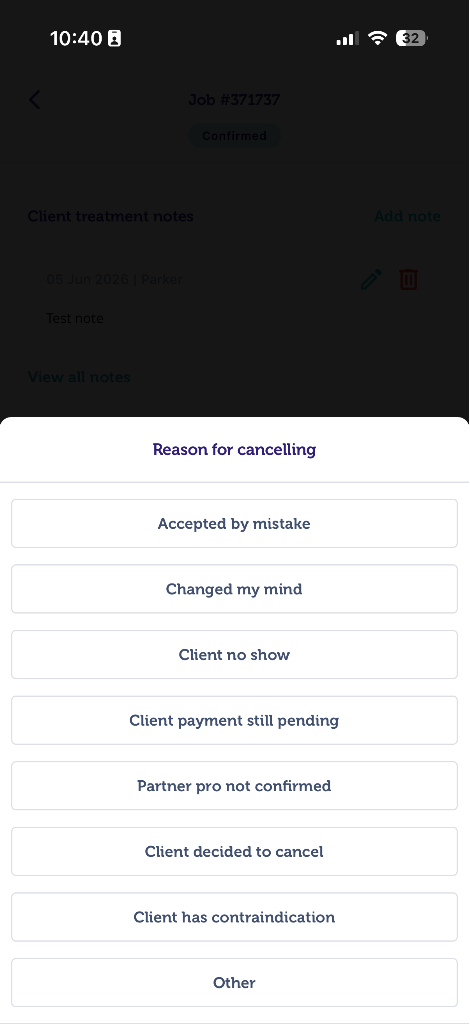Choose Partner pro not confirmed

(x=234, y=786)
